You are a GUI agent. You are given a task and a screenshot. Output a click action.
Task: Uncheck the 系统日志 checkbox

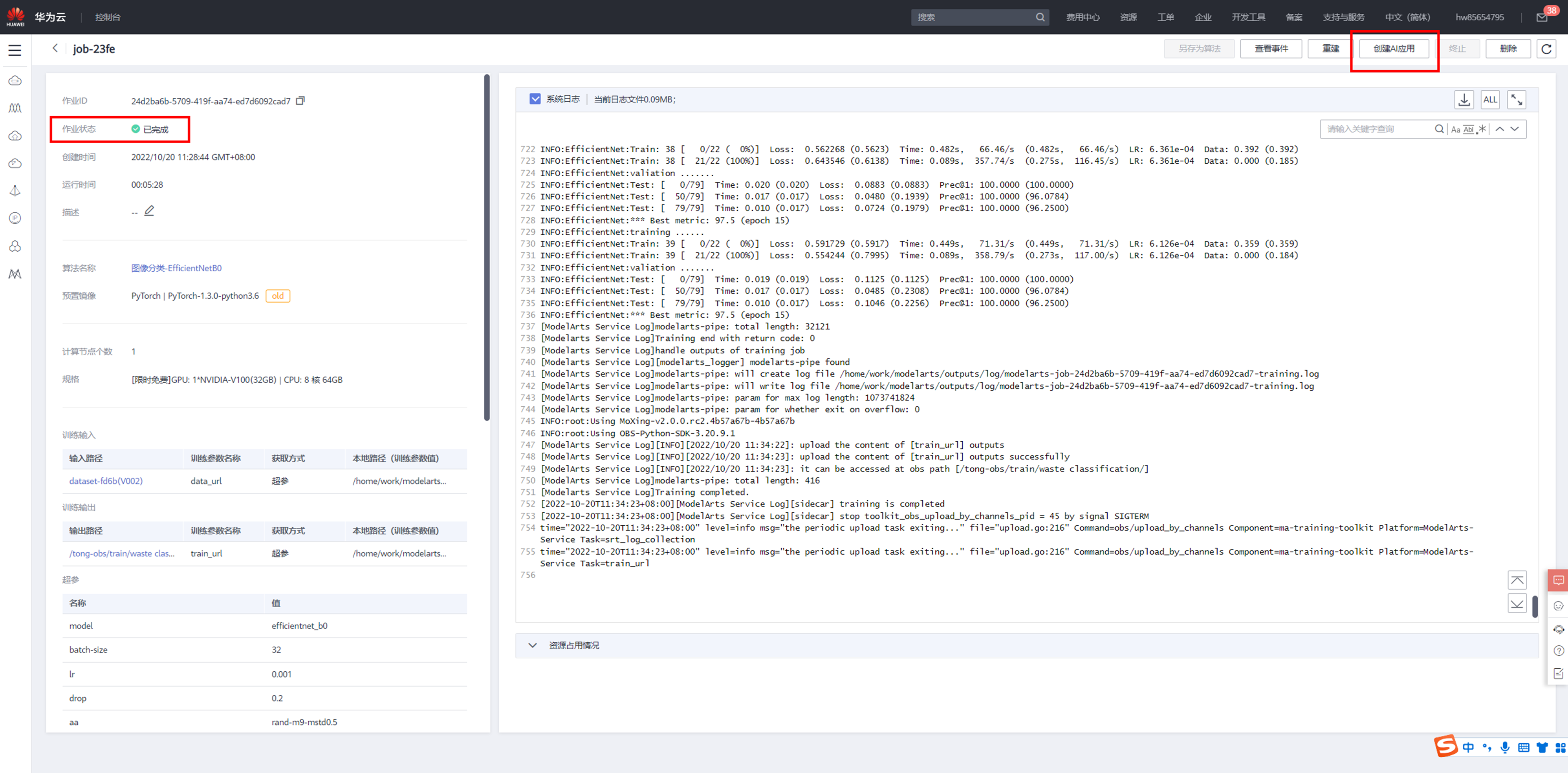535,99
